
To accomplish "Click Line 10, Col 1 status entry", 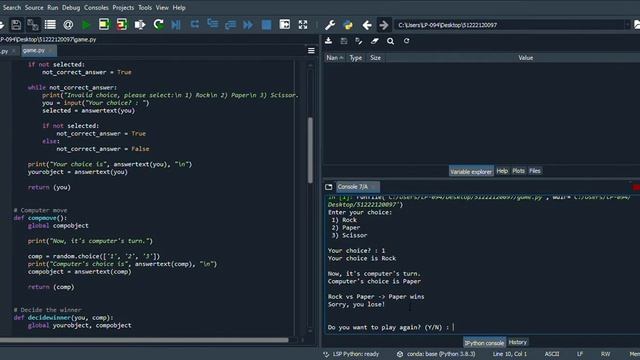I will [x=510, y=354].
